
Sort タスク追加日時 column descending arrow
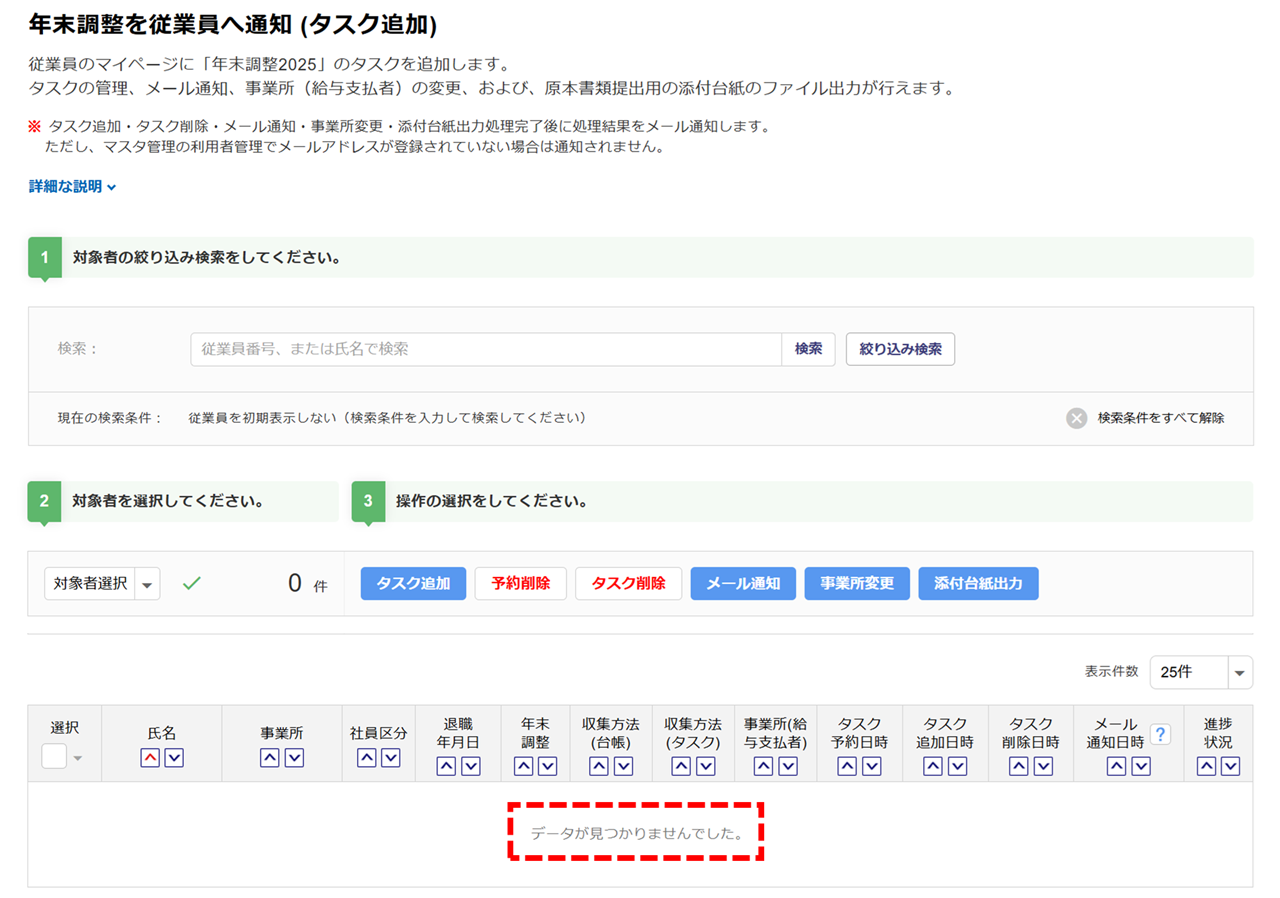click(957, 767)
